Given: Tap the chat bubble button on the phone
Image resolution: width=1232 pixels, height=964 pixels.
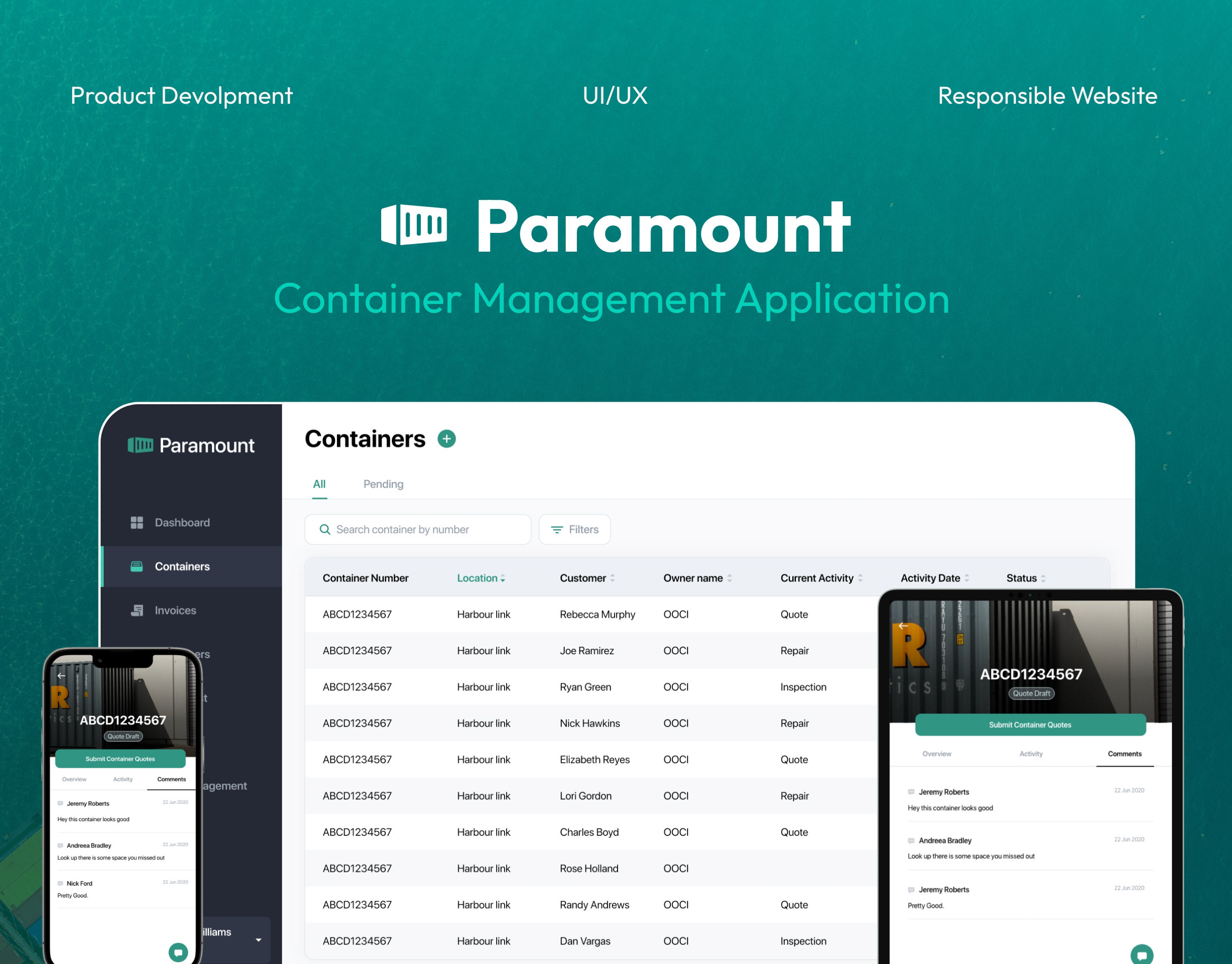Looking at the screenshot, I should click(178, 952).
